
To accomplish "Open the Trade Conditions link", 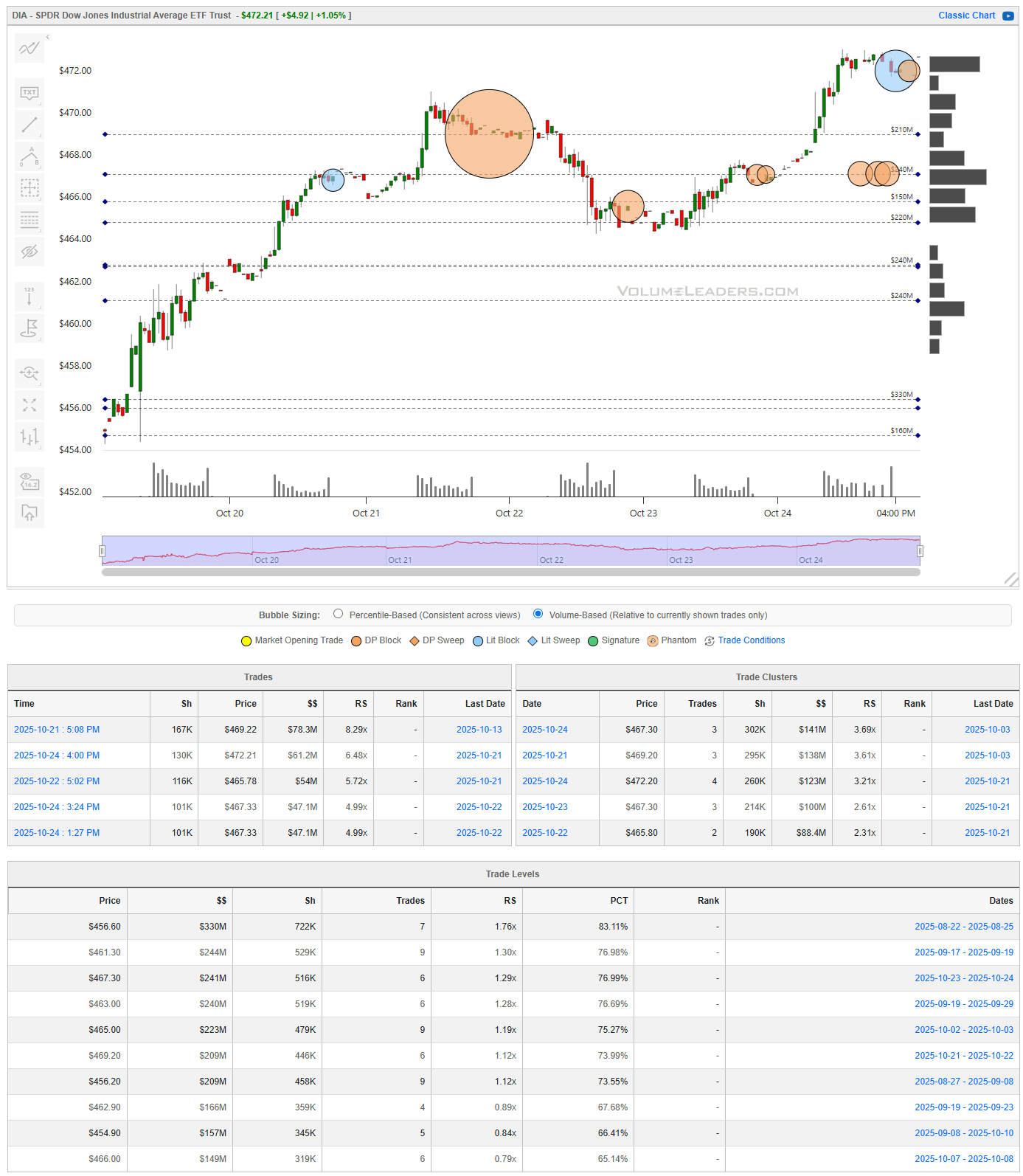I will pyautogui.click(x=751, y=640).
